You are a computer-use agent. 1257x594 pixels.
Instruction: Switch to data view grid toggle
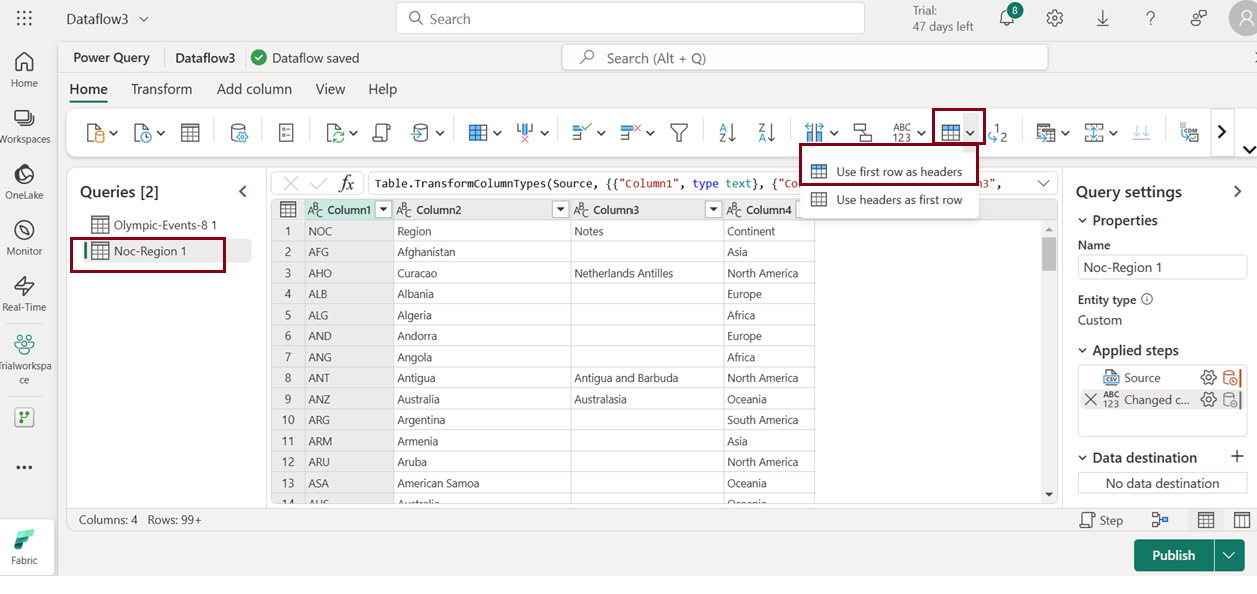1206,520
